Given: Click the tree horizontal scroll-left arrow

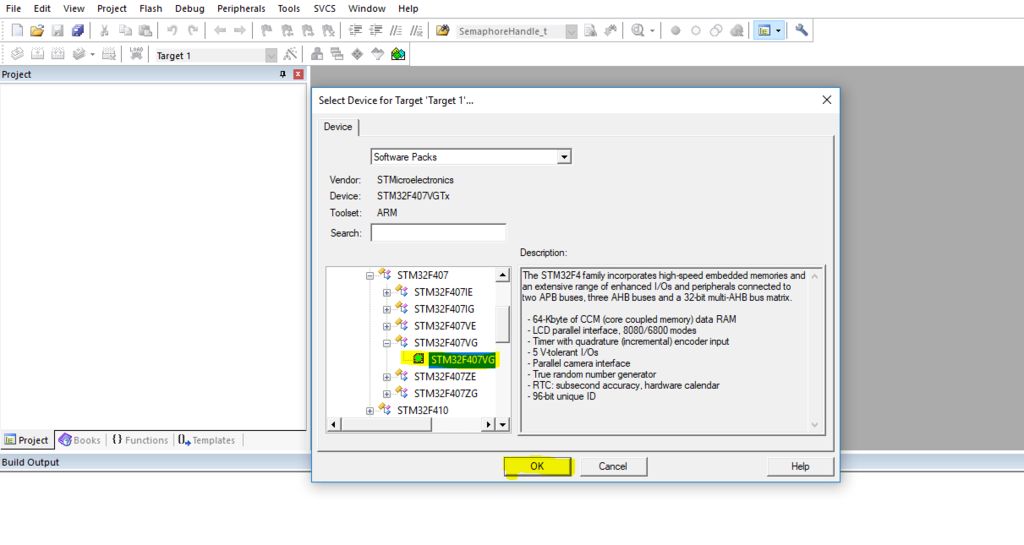Looking at the screenshot, I should 333,424.
